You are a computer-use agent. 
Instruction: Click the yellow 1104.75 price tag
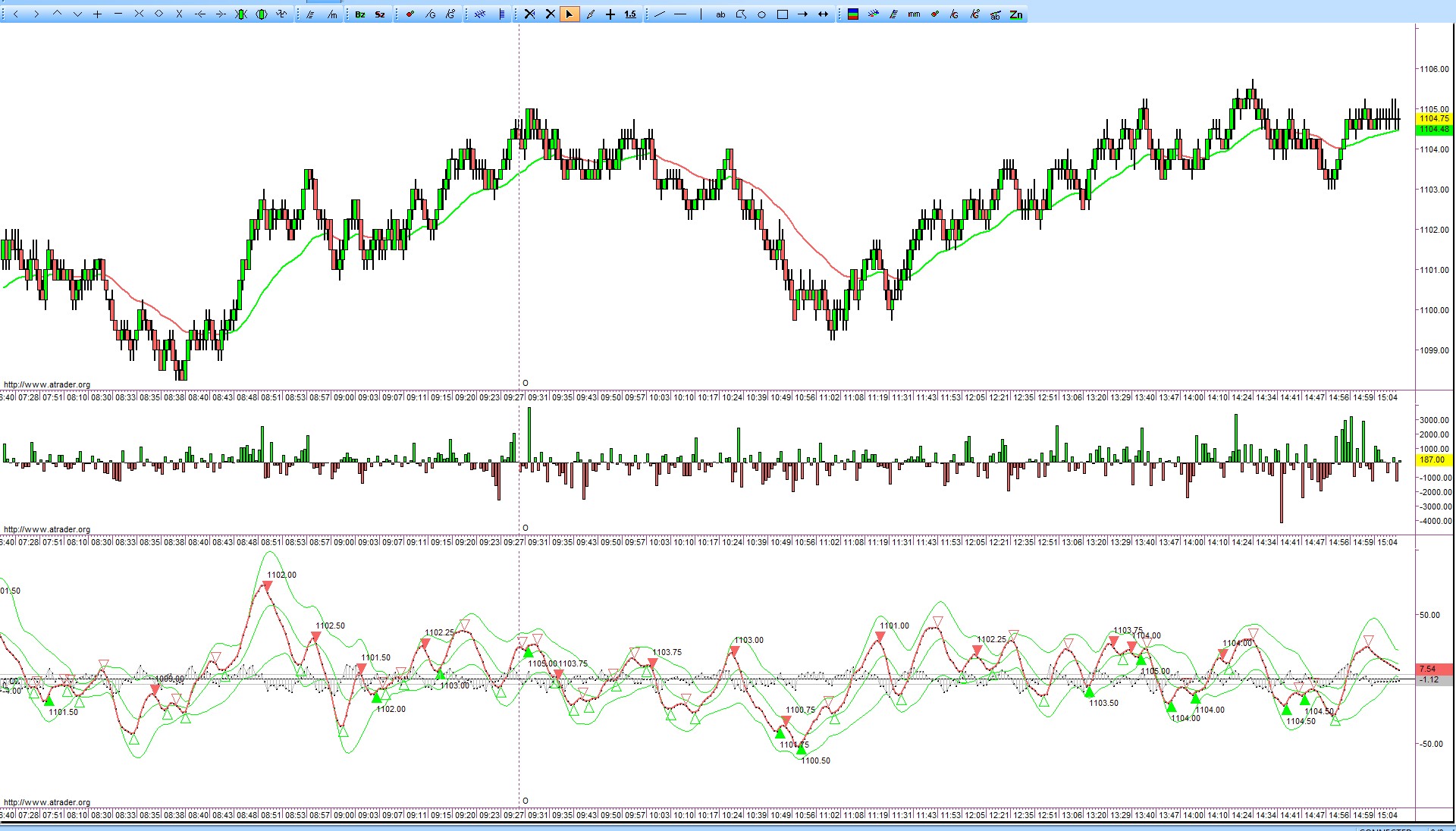click(1434, 118)
